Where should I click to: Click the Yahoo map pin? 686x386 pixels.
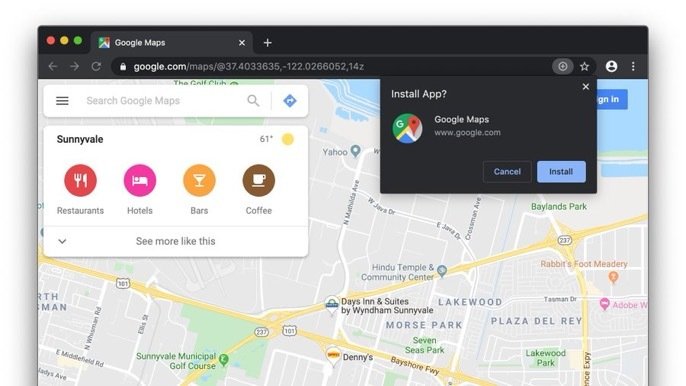[x=356, y=151]
